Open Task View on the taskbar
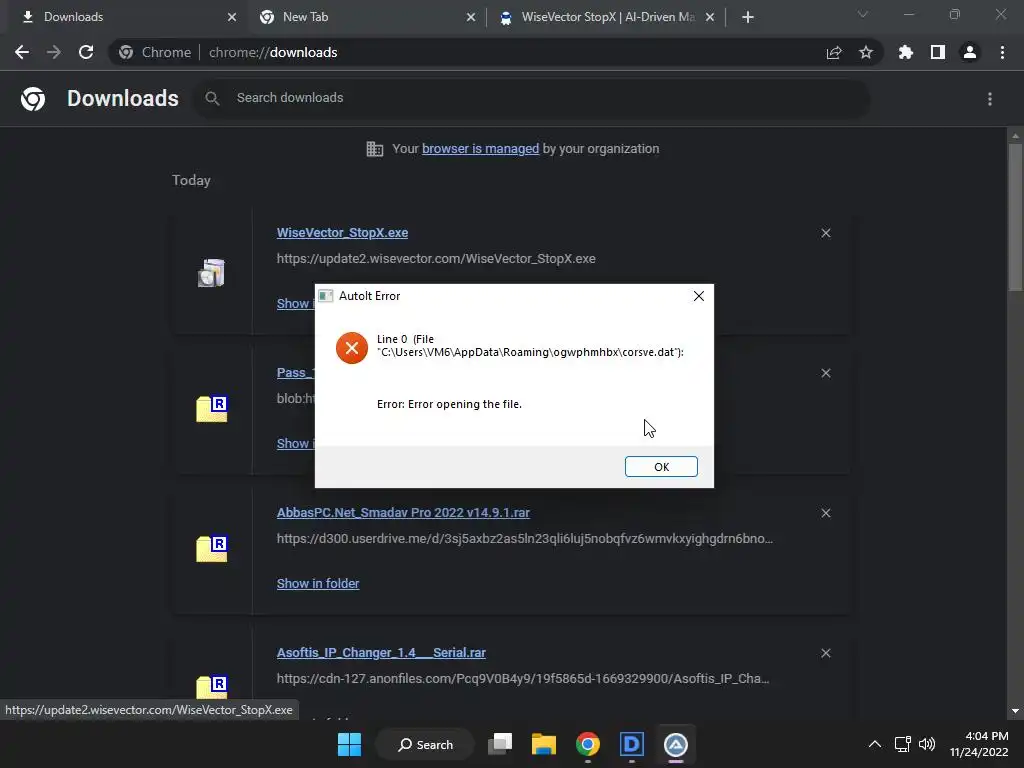This screenshot has width=1024, height=768. pos(501,744)
